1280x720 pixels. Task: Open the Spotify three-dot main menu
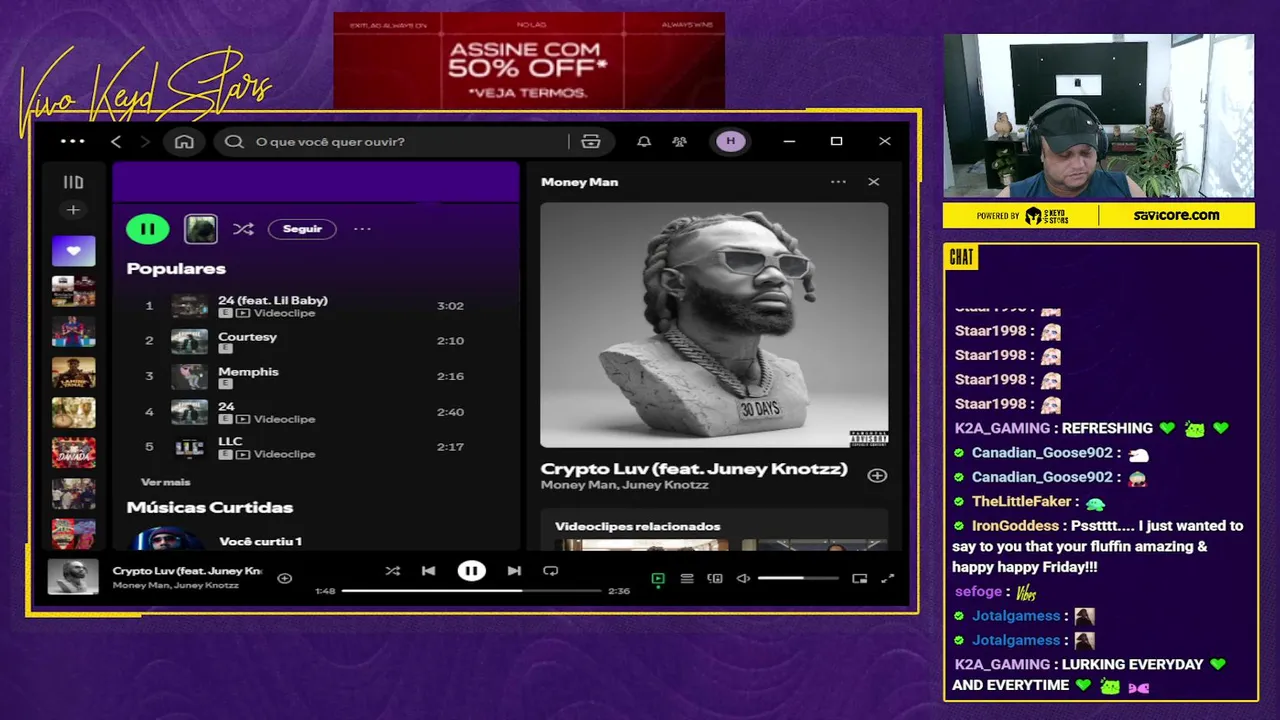[73, 141]
